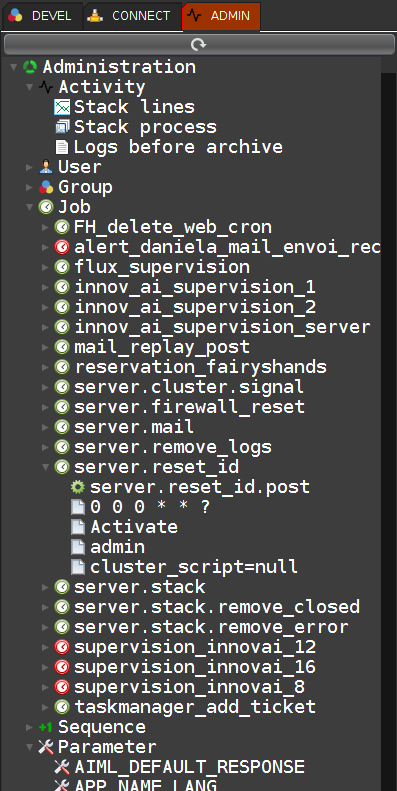Collapse the Activity section arrow
This screenshot has width=397, height=791.
coord(30,87)
